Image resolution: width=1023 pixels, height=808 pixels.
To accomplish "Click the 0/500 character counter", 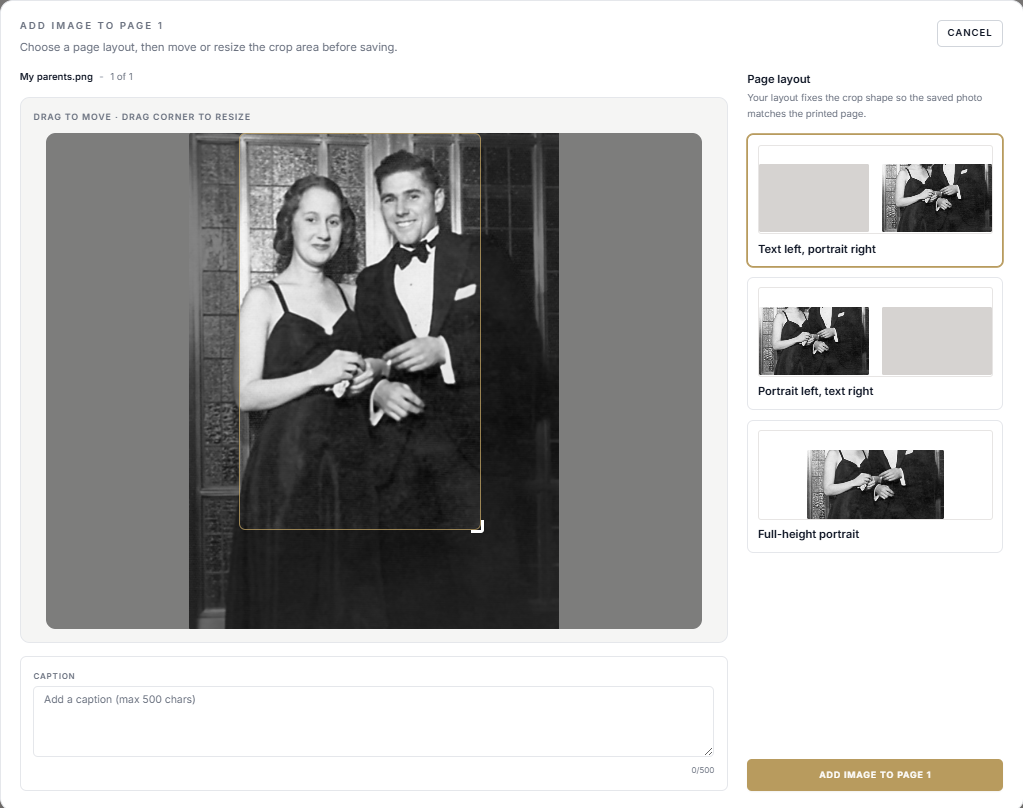I will pos(703,770).
